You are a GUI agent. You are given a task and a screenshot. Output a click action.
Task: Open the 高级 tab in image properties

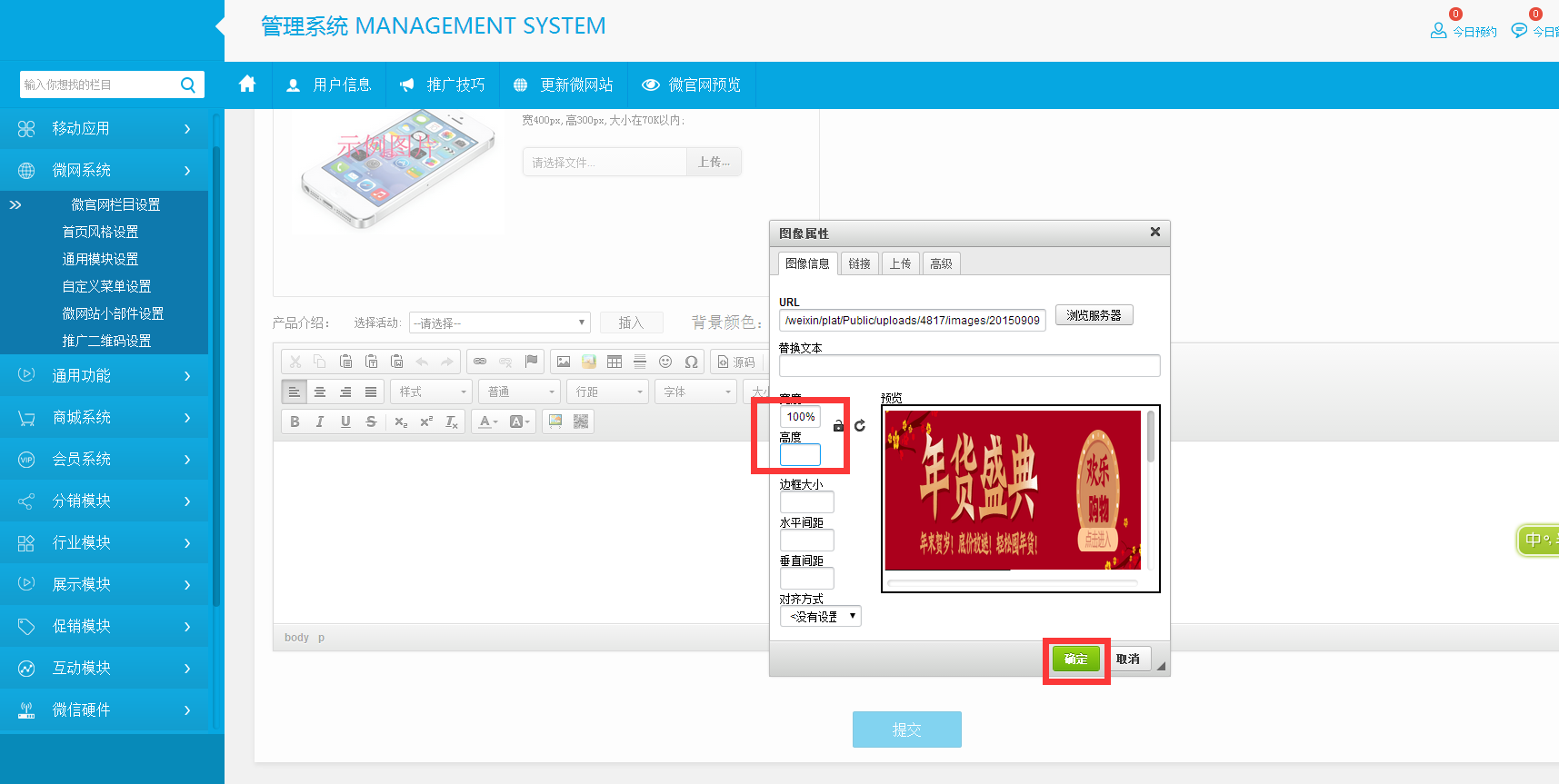tap(941, 263)
